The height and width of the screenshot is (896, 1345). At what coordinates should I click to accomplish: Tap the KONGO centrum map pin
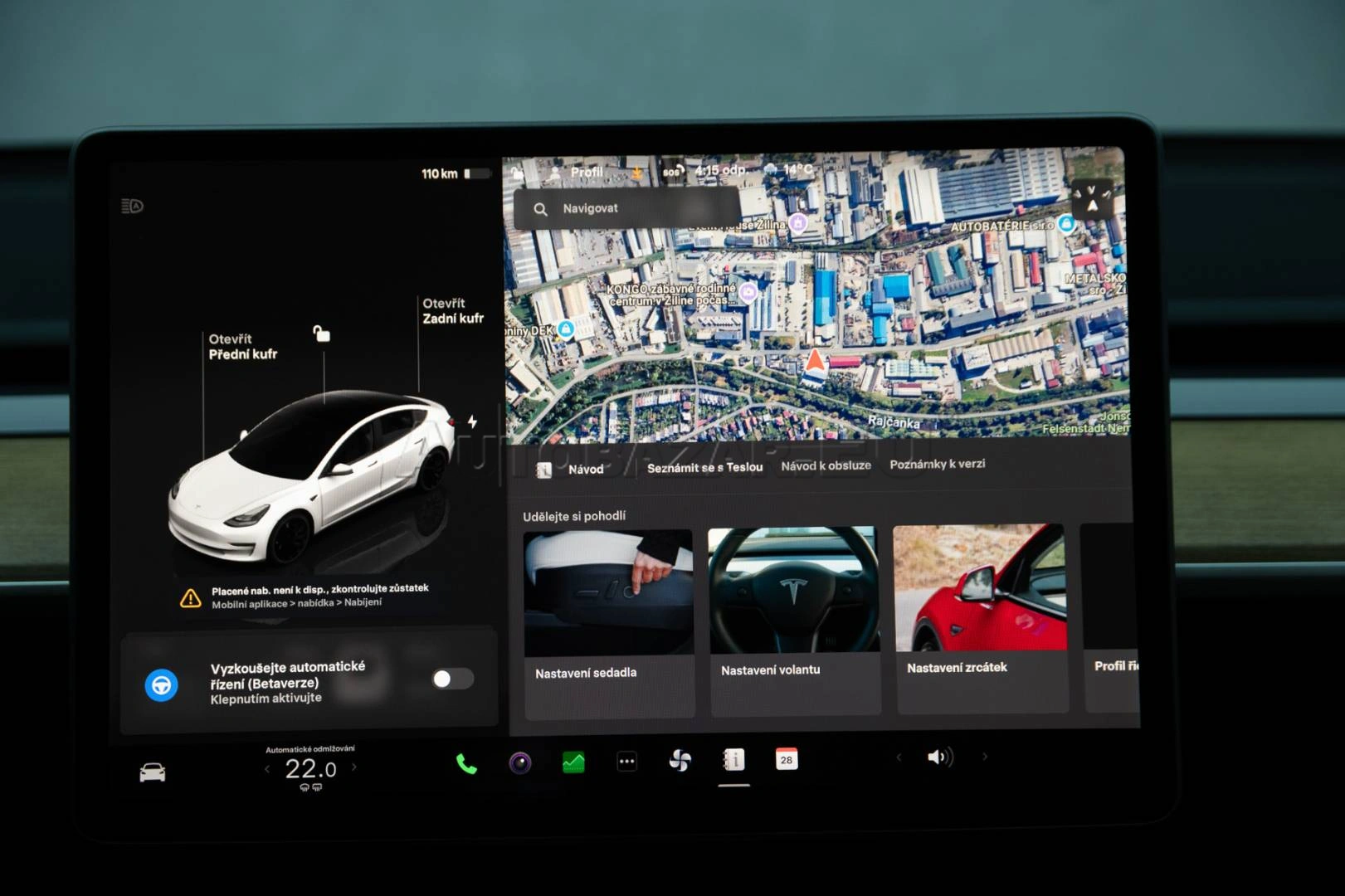(x=748, y=292)
